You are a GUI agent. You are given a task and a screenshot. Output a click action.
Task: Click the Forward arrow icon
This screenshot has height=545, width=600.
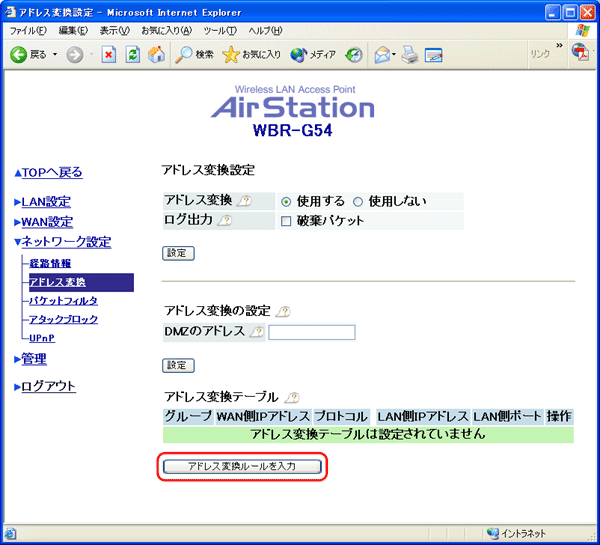[75, 55]
